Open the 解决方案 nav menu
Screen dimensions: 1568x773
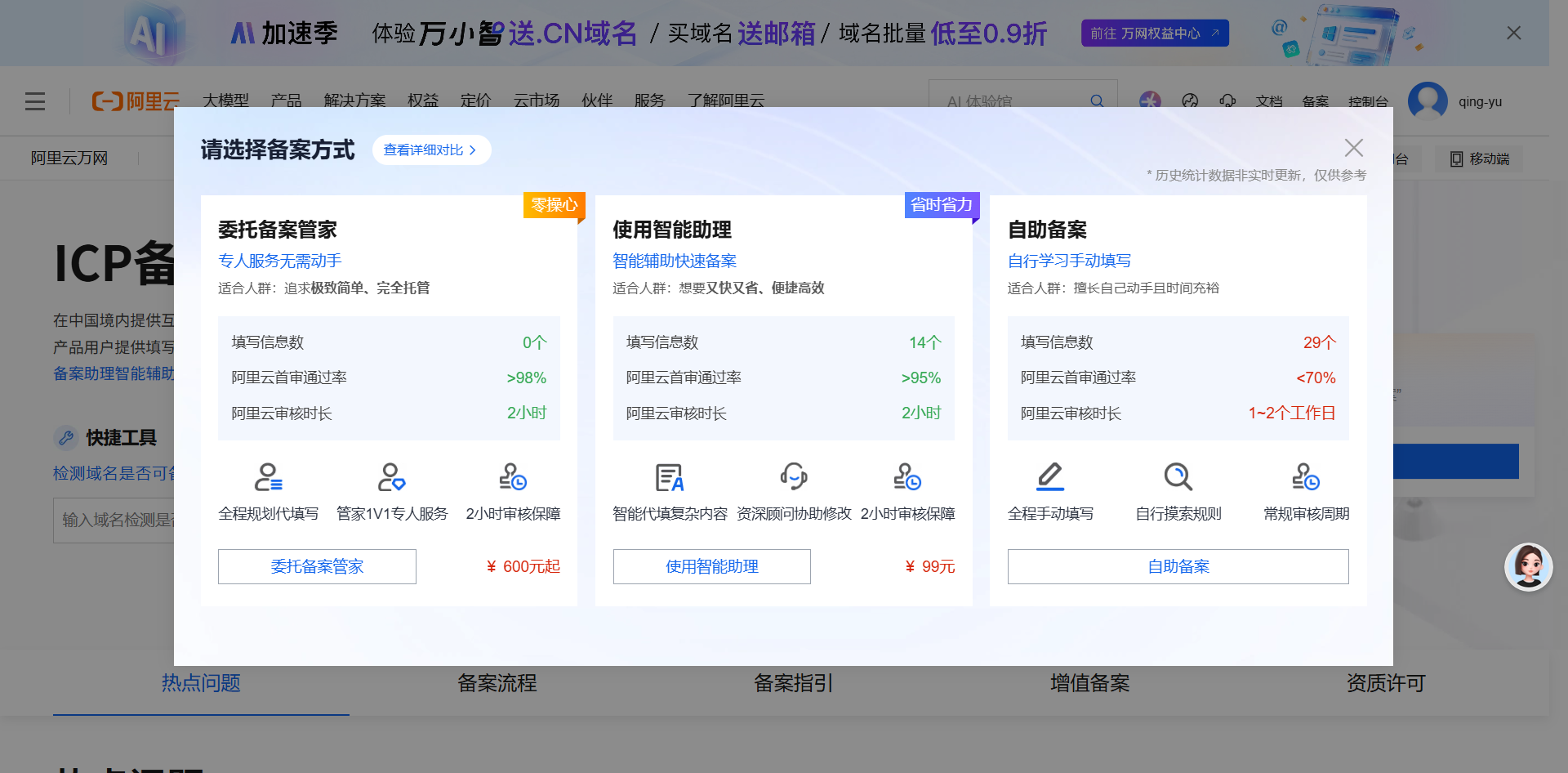coord(355,101)
